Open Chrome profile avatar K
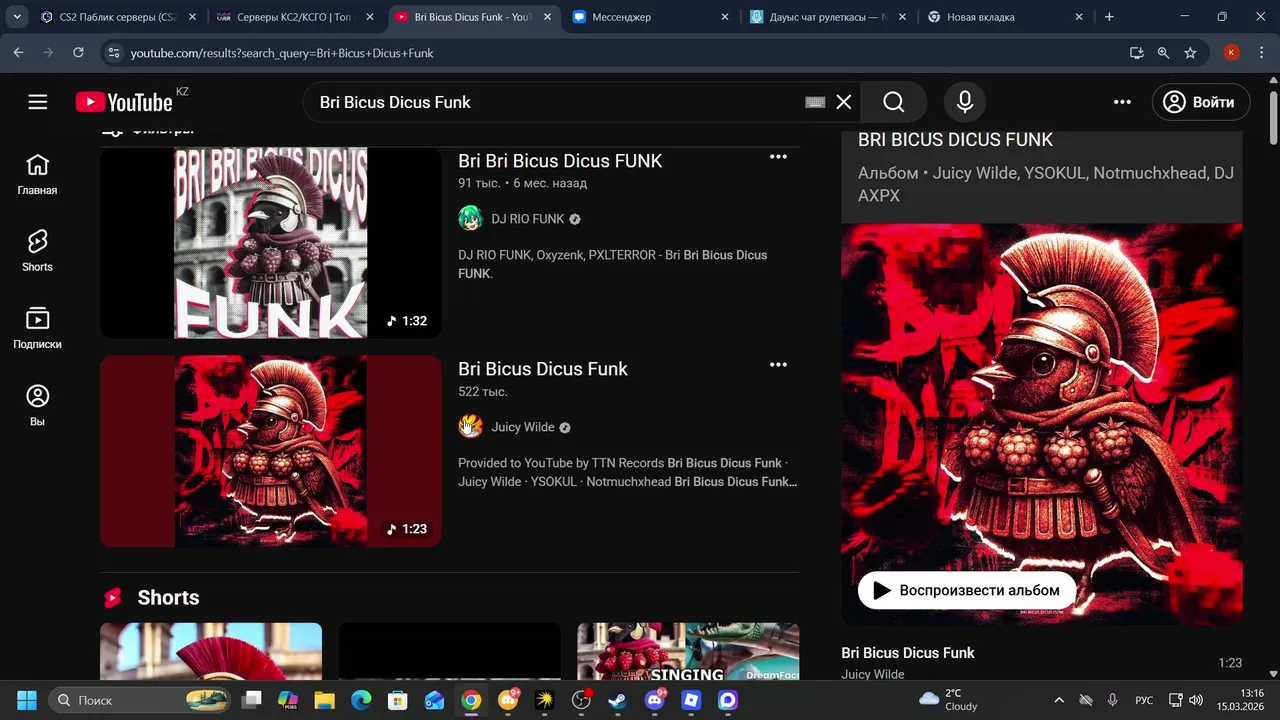Image resolution: width=1280 pixels, height=720 pixels. 1232,52
